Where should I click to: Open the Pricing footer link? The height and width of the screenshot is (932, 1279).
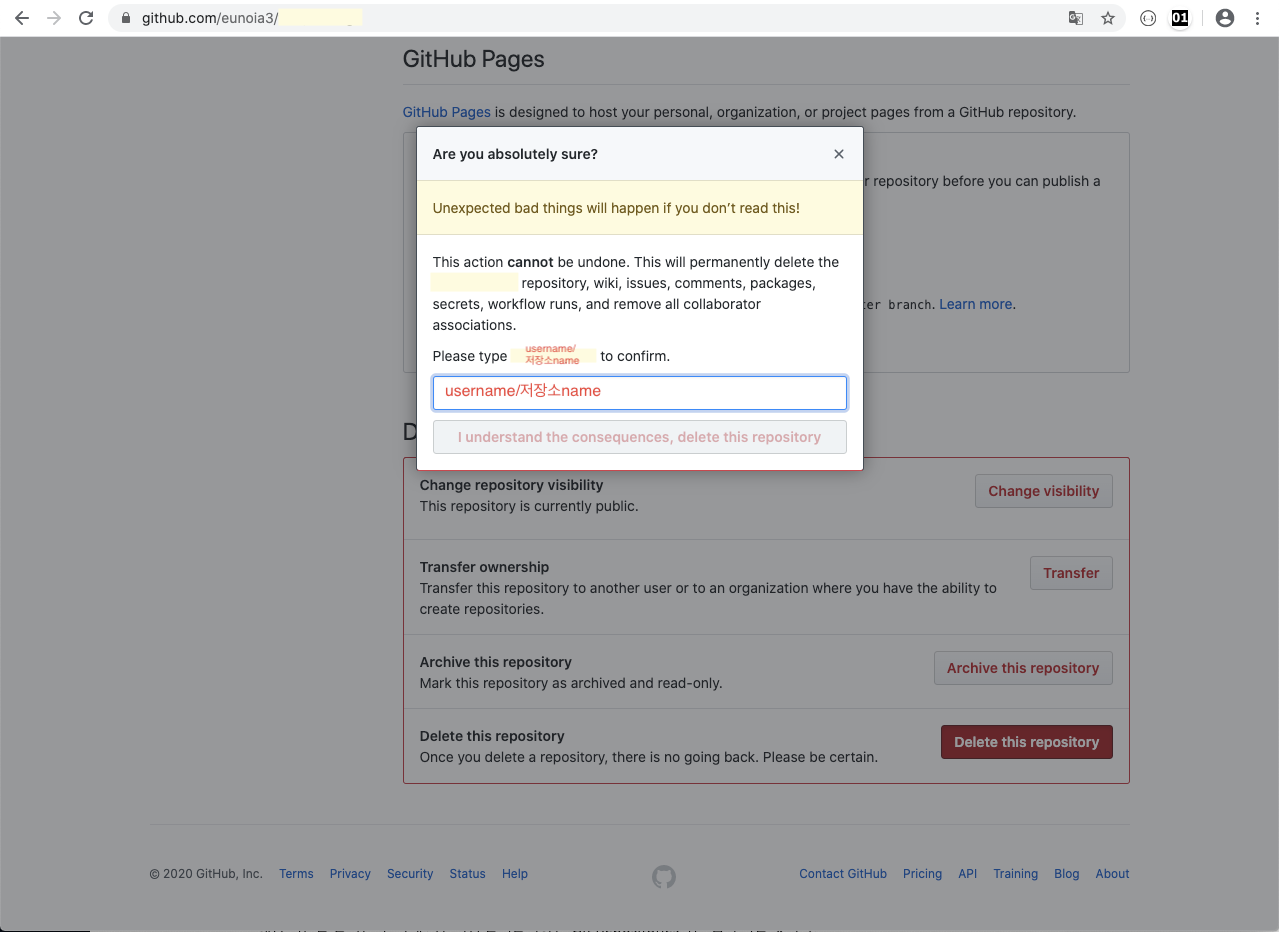click(x=922, y=874)
